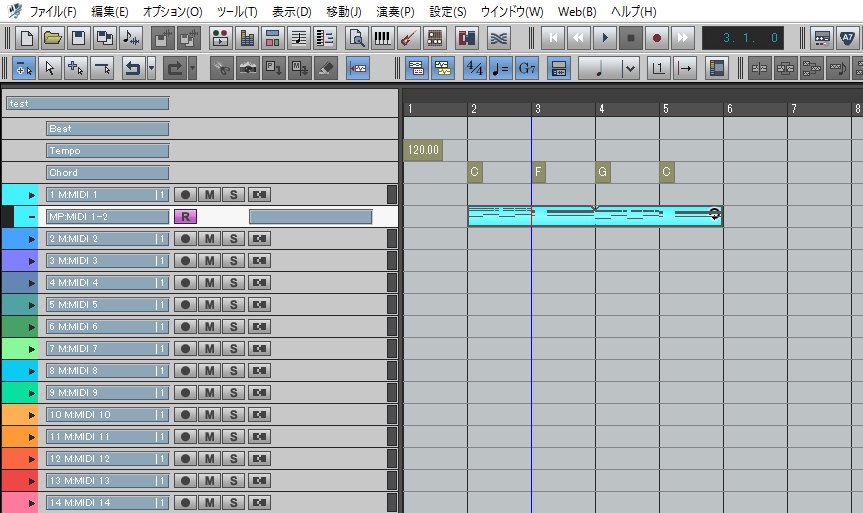863x513 pixels.
Task: Click the L1 locate button
Action: point(658,69)
